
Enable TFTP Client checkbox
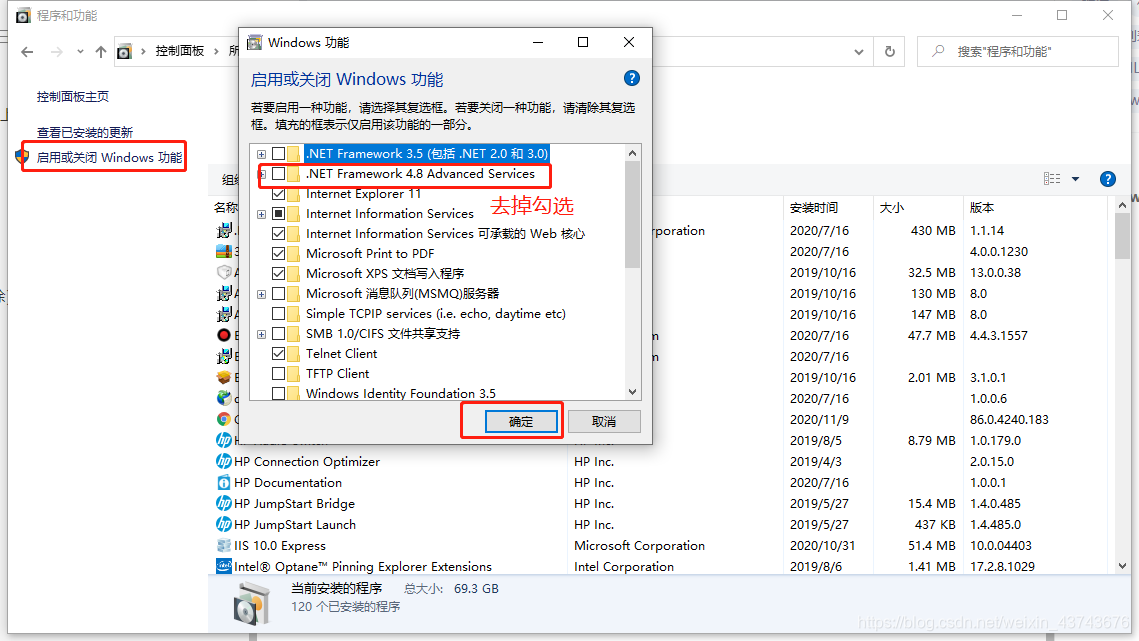point(278,374)
